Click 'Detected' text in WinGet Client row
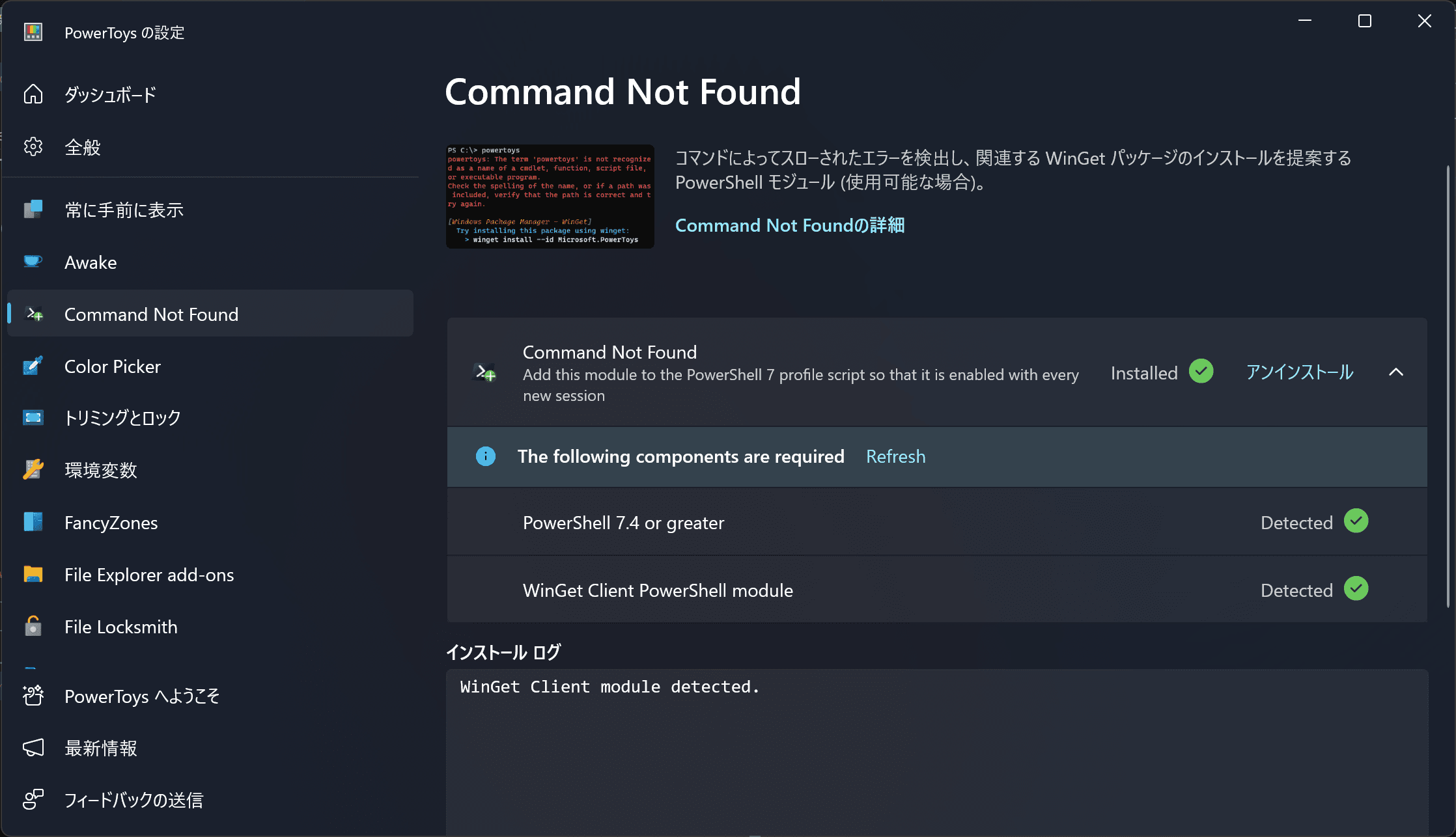1456x837 pixels. [x=1296, y=590]
